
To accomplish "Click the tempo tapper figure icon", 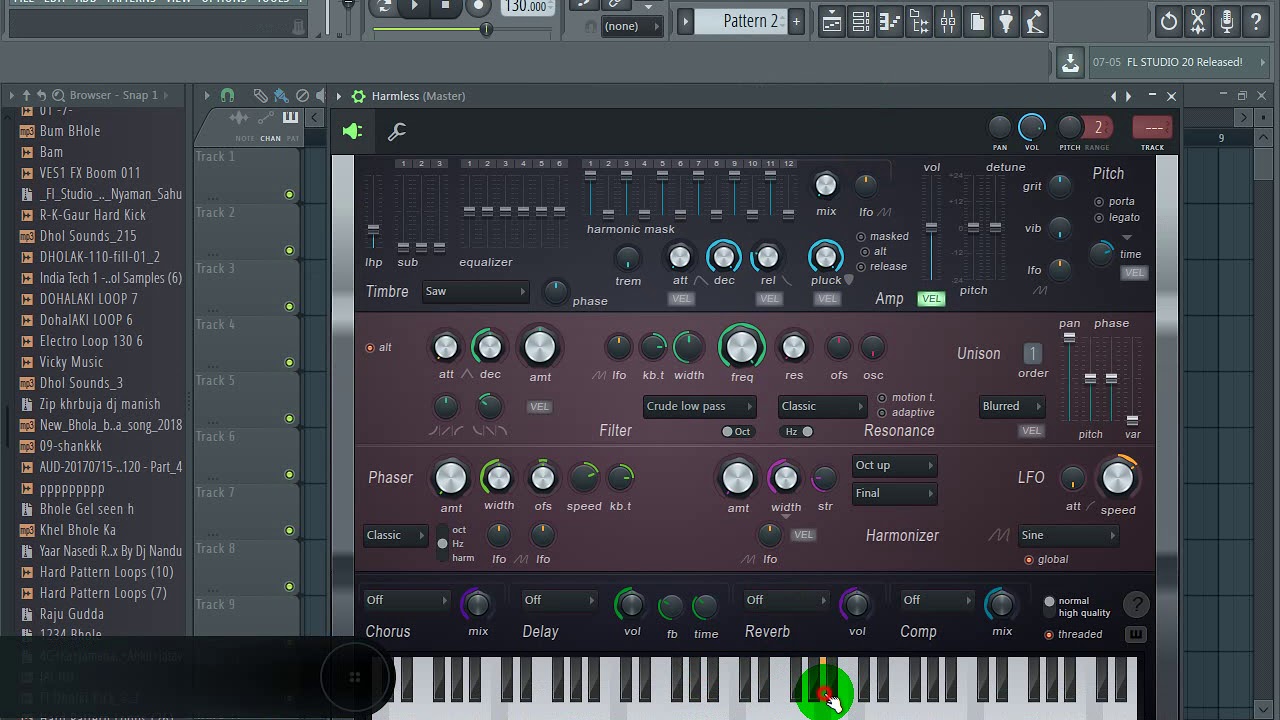I will coord(1035,21).
